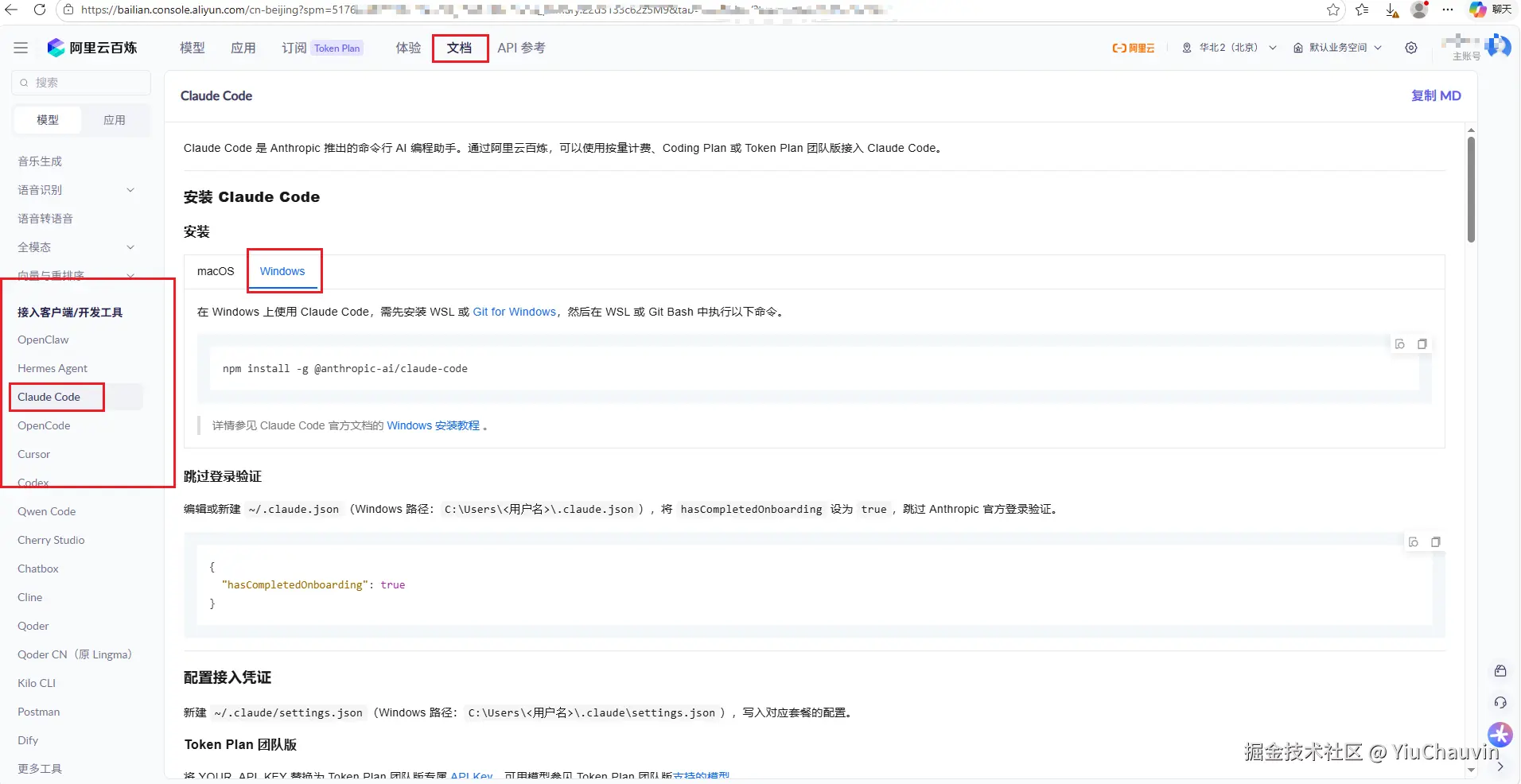Copy the npm install command code block
The width and height of the screenshot is (1521, 784).
(1422, 344)
